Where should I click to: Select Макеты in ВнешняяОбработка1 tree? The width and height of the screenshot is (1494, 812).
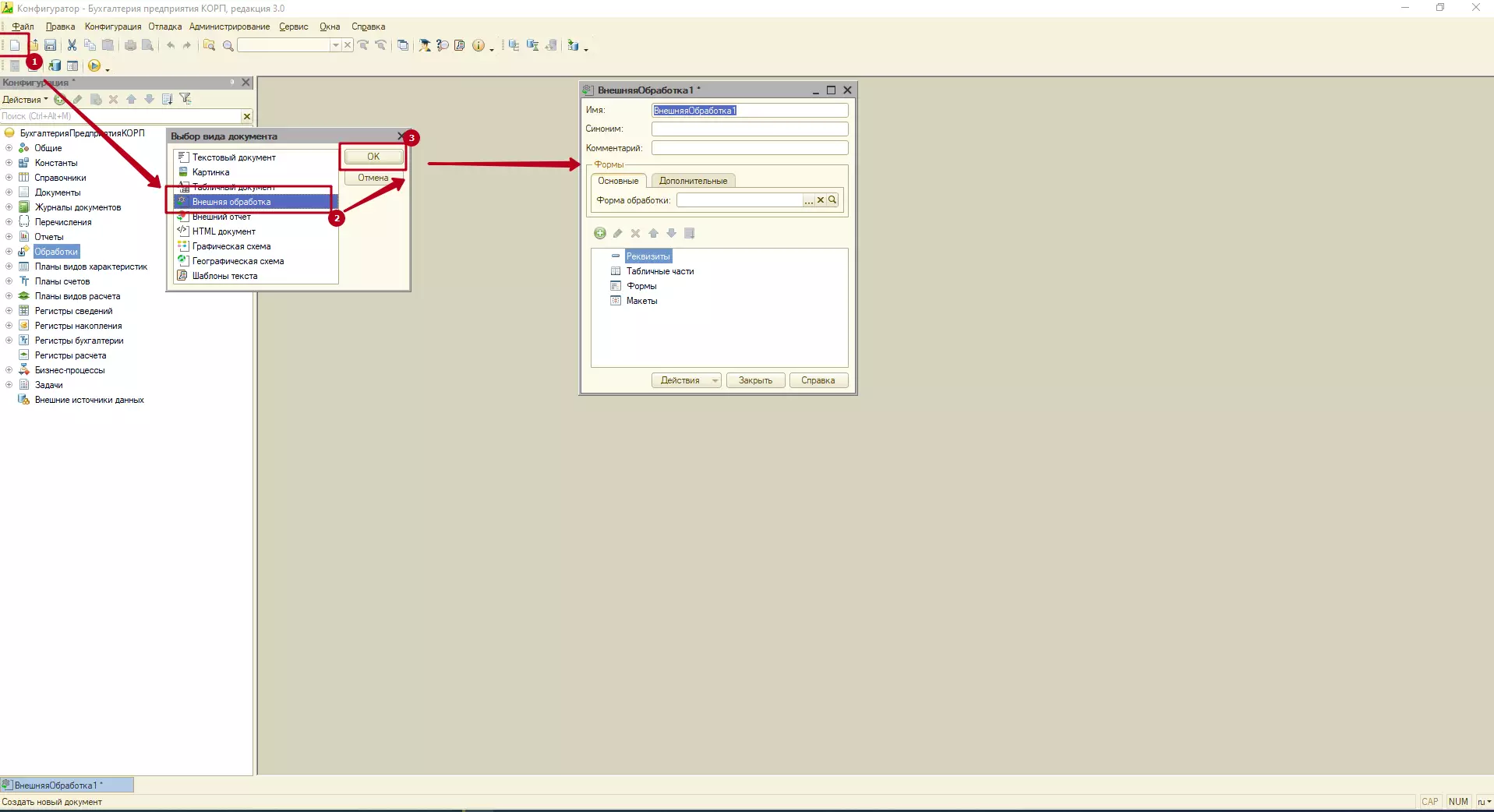point(642,301)
